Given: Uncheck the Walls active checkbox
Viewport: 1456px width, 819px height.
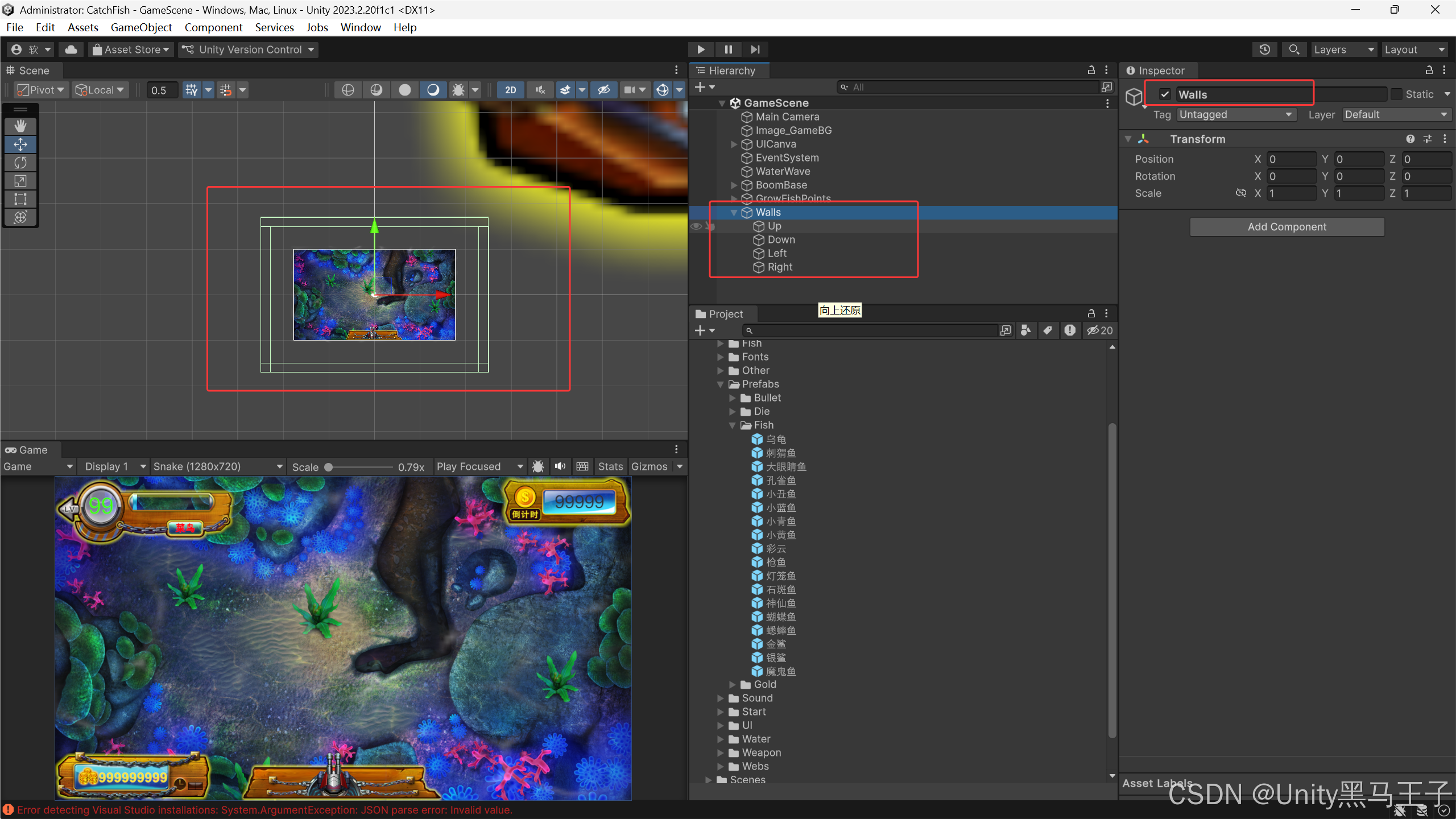Looking at the screenshot, I should click(1165, 94).
